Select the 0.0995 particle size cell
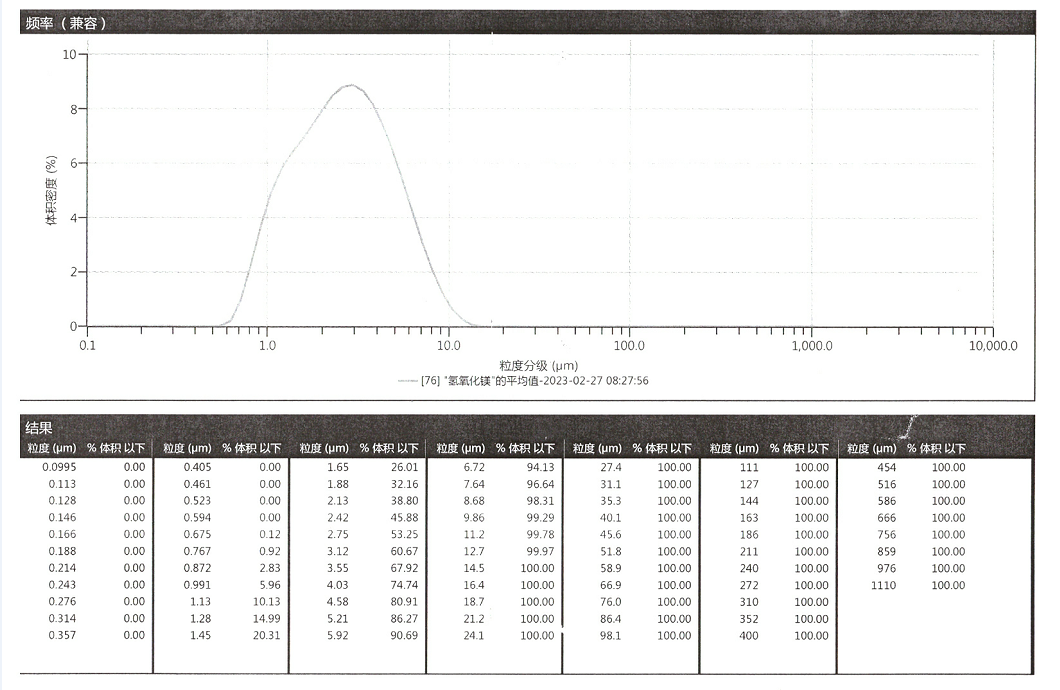This screenshot has height=690, width=1060. pos(59,467)
